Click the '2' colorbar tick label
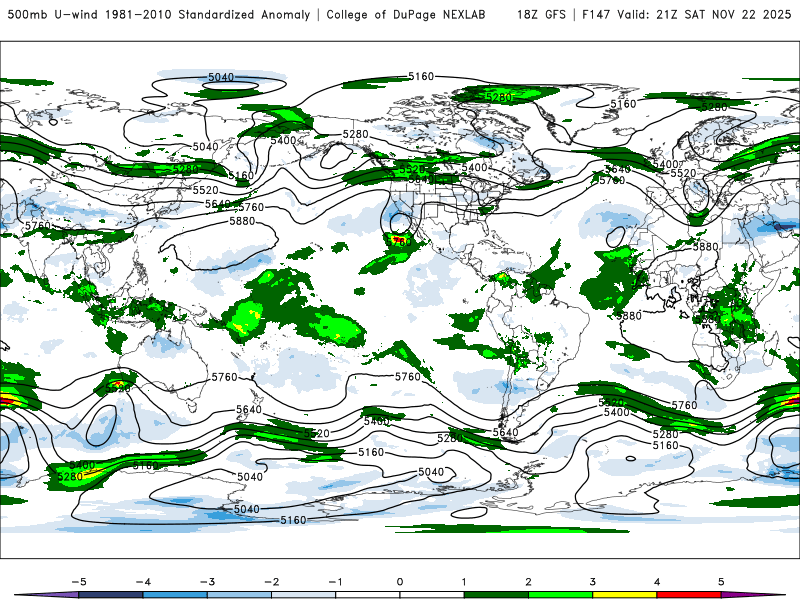The height and width of the screenshot is (600, 800). pyautogui.click(x=528, y=582)
